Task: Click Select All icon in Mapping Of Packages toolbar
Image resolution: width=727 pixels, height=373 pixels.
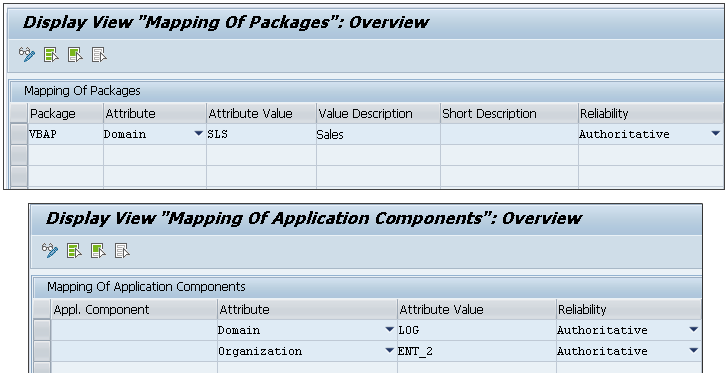Action: pyautogui.click(x=51, y=55)
